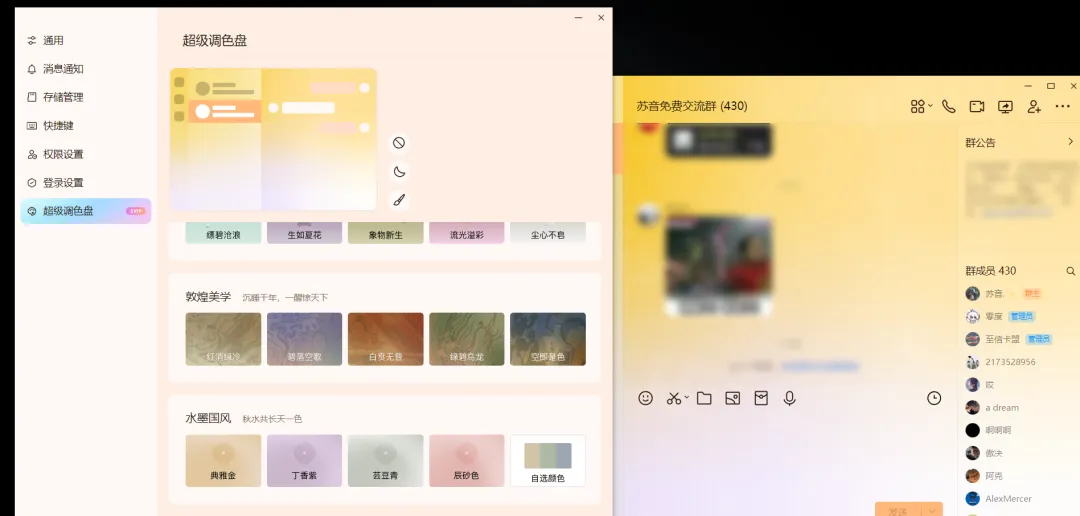Go to the 快捷键 settings tab
Viewport: 1080px width, 516px height.
pyautogui.click(x=58, y=126)
